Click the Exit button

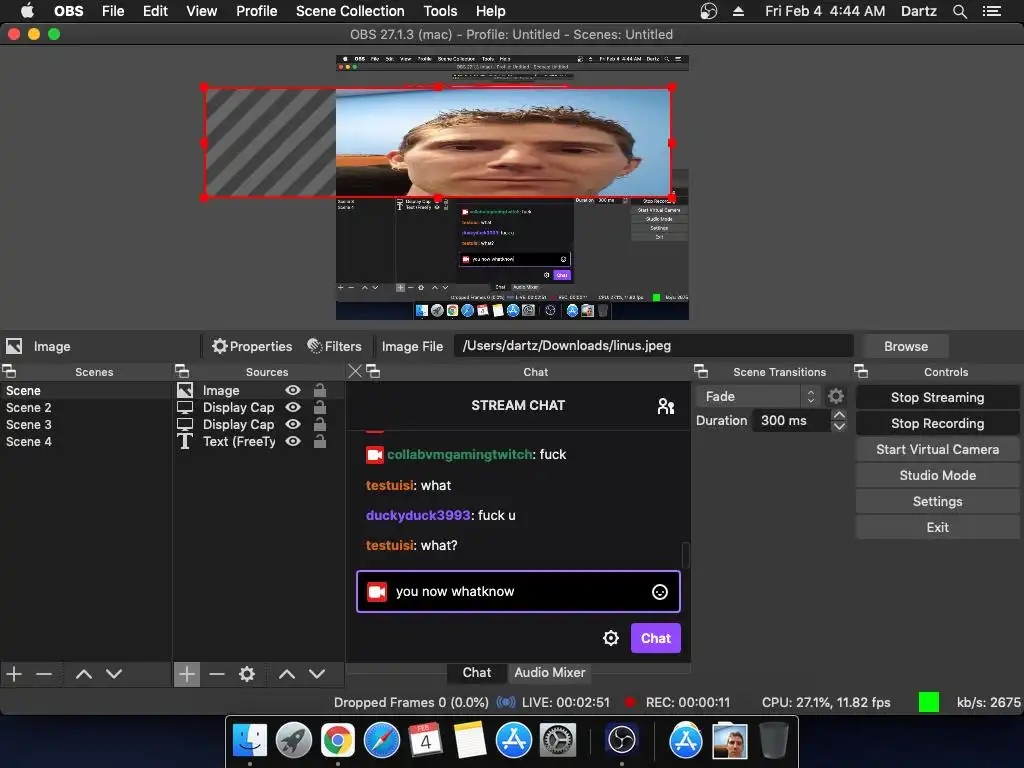point(937,528)
